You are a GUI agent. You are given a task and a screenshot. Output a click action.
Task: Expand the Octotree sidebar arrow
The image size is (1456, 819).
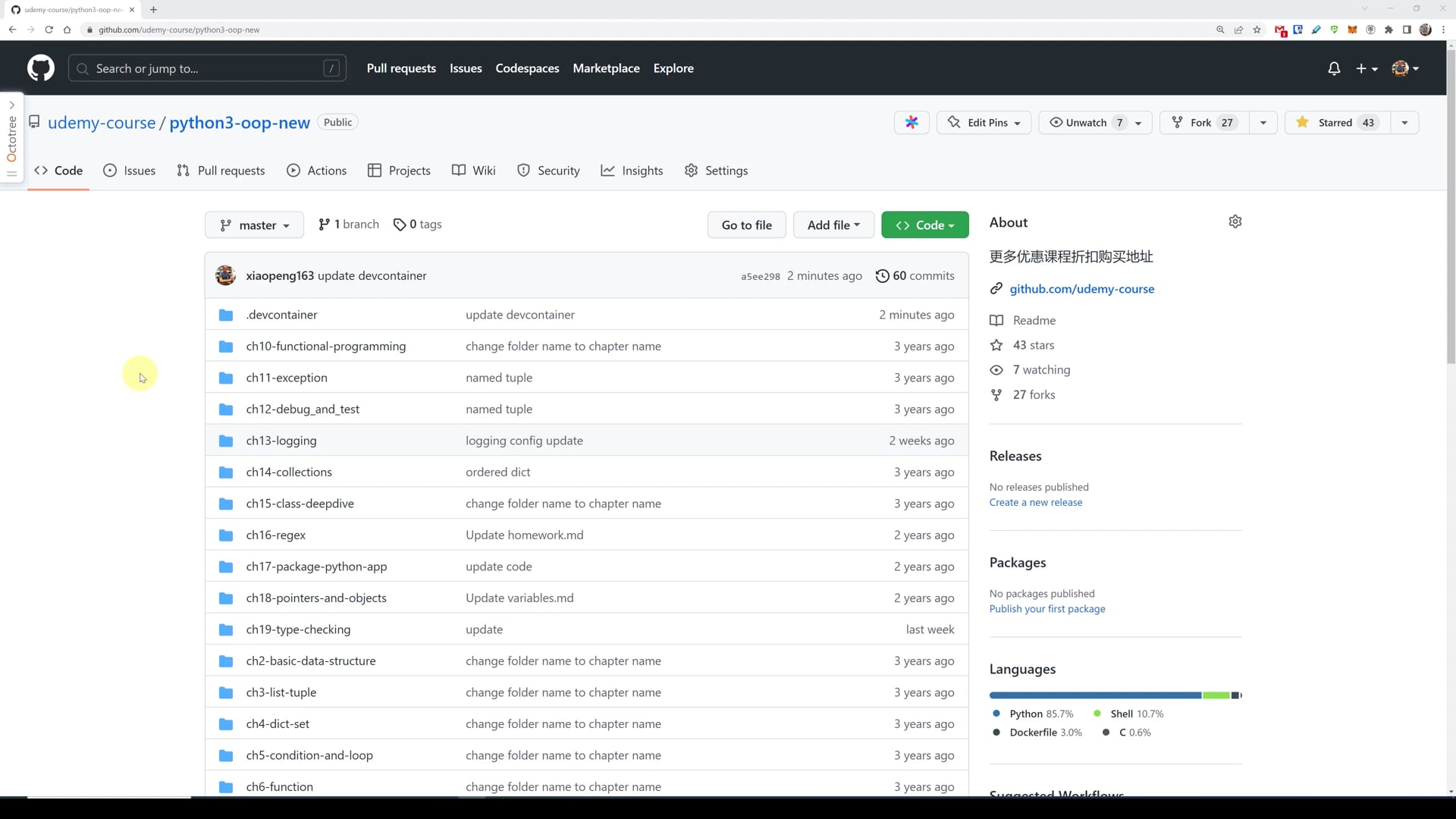[11, 105]
